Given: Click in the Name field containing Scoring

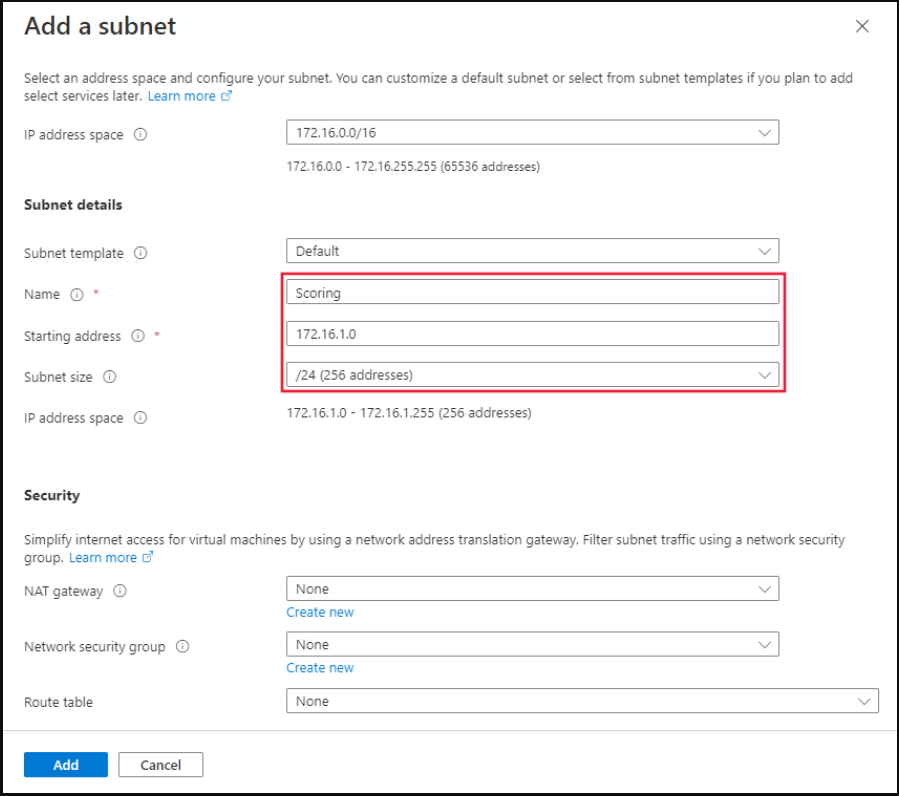Looking at the screenshot, I should click(532, 292).
